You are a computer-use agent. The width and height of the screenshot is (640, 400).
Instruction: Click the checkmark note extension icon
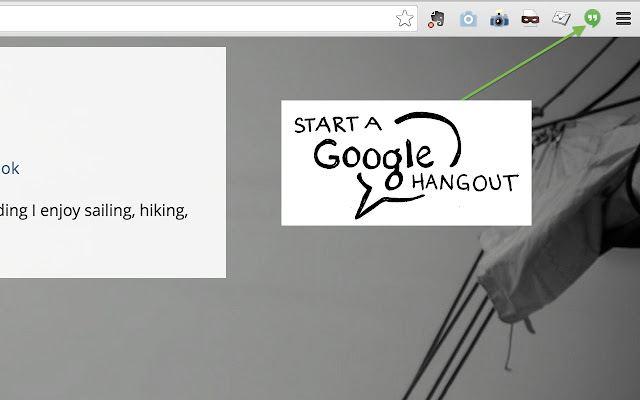point(561,18)
